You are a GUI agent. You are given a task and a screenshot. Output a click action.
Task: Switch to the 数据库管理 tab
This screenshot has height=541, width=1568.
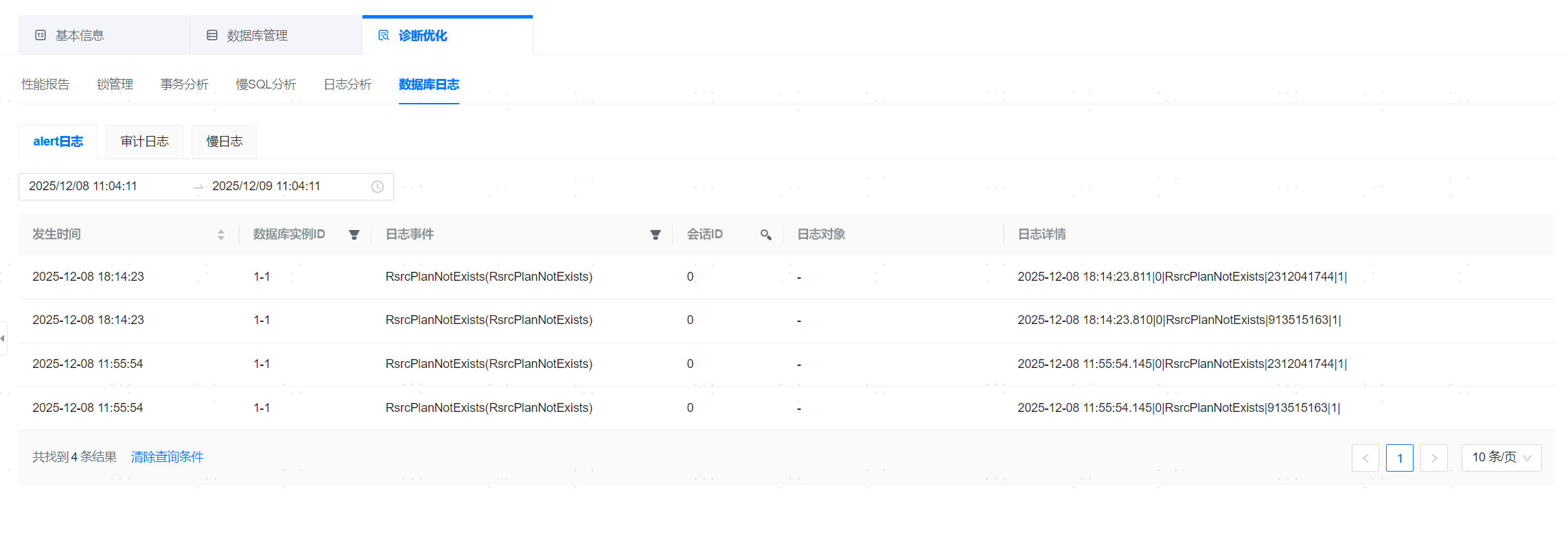257,36
